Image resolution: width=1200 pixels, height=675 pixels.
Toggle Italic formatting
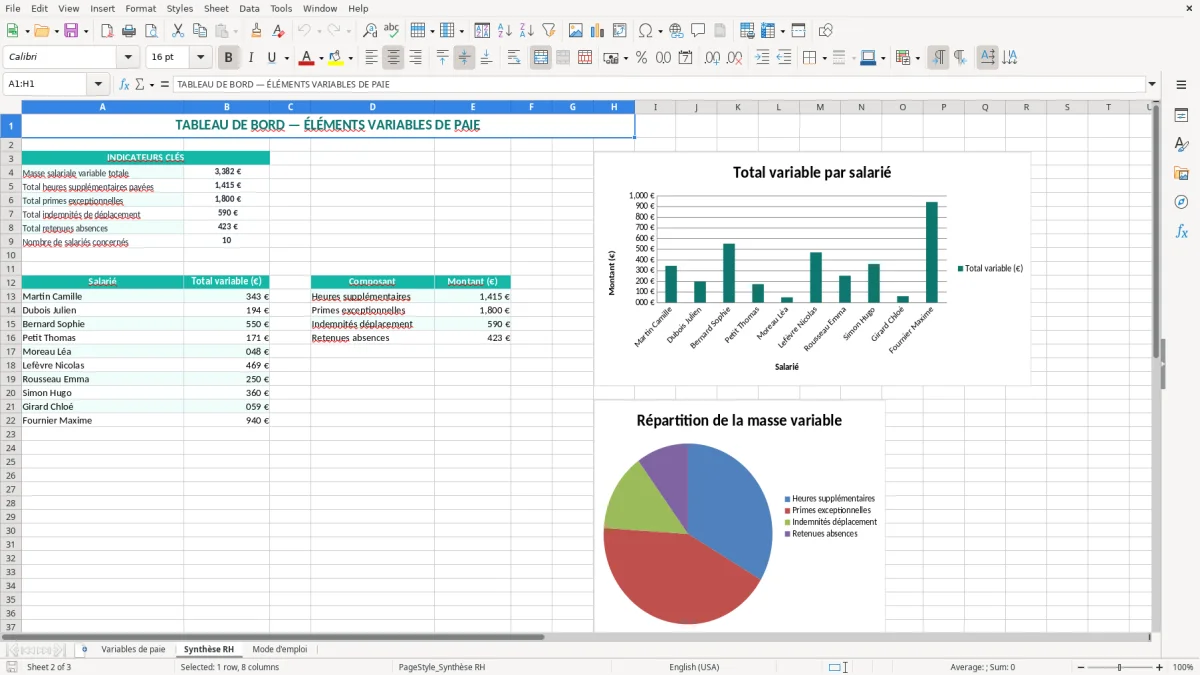click(x=250, y=58)
